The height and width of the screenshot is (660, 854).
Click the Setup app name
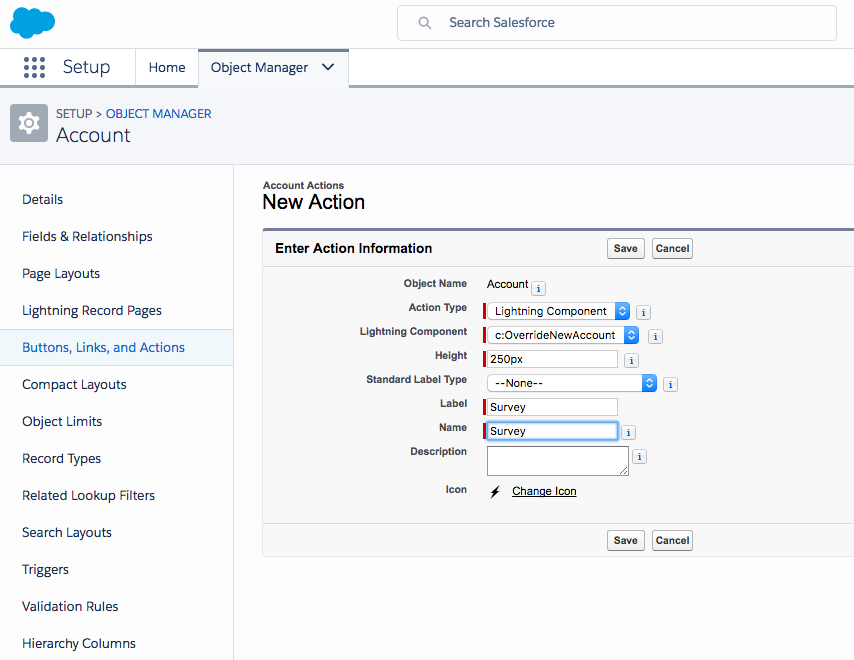(x=87, y=67)
